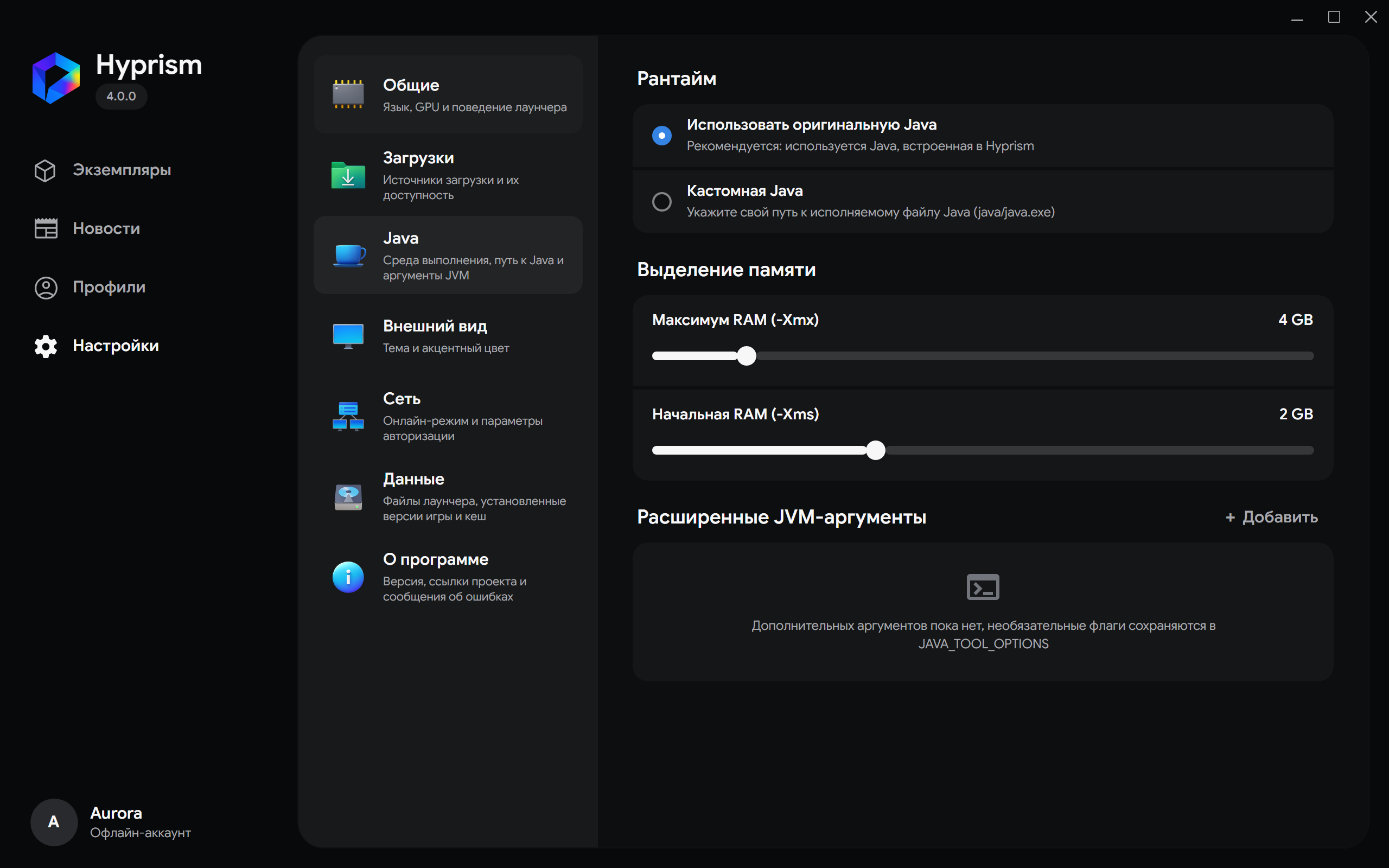This screenshot has width=1389, height=868.
Task: Click the network computers icon for Сеть
Action: [348, 416]
